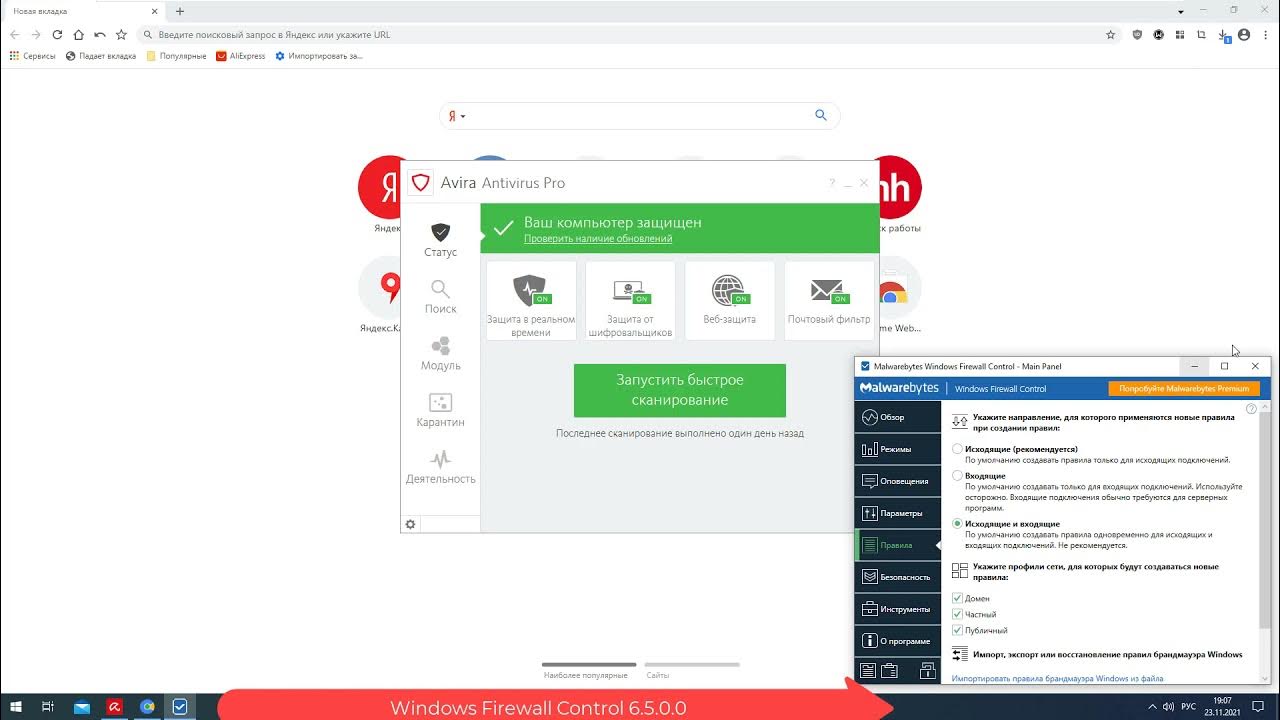The height and width of the screenshot is (720, 1280).
Task: Select Правила in Firewall Control sidebar
Action: click(898, 545)
